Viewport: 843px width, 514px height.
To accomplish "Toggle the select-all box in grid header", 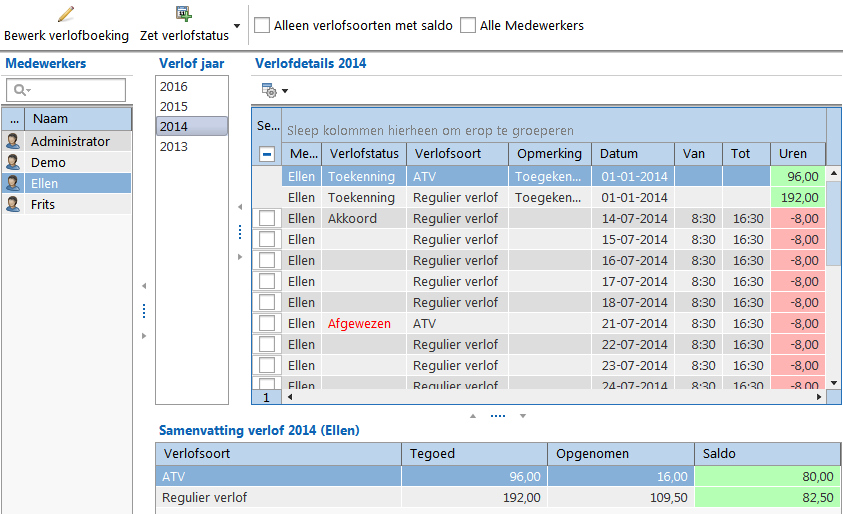I will (267, 154).
